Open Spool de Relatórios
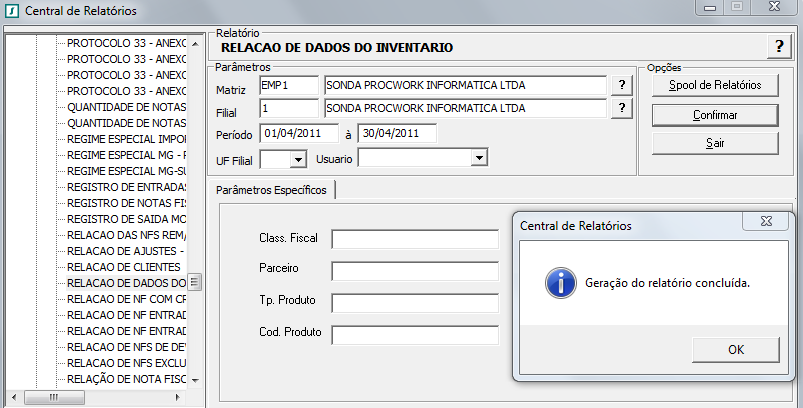 (715, 85)
